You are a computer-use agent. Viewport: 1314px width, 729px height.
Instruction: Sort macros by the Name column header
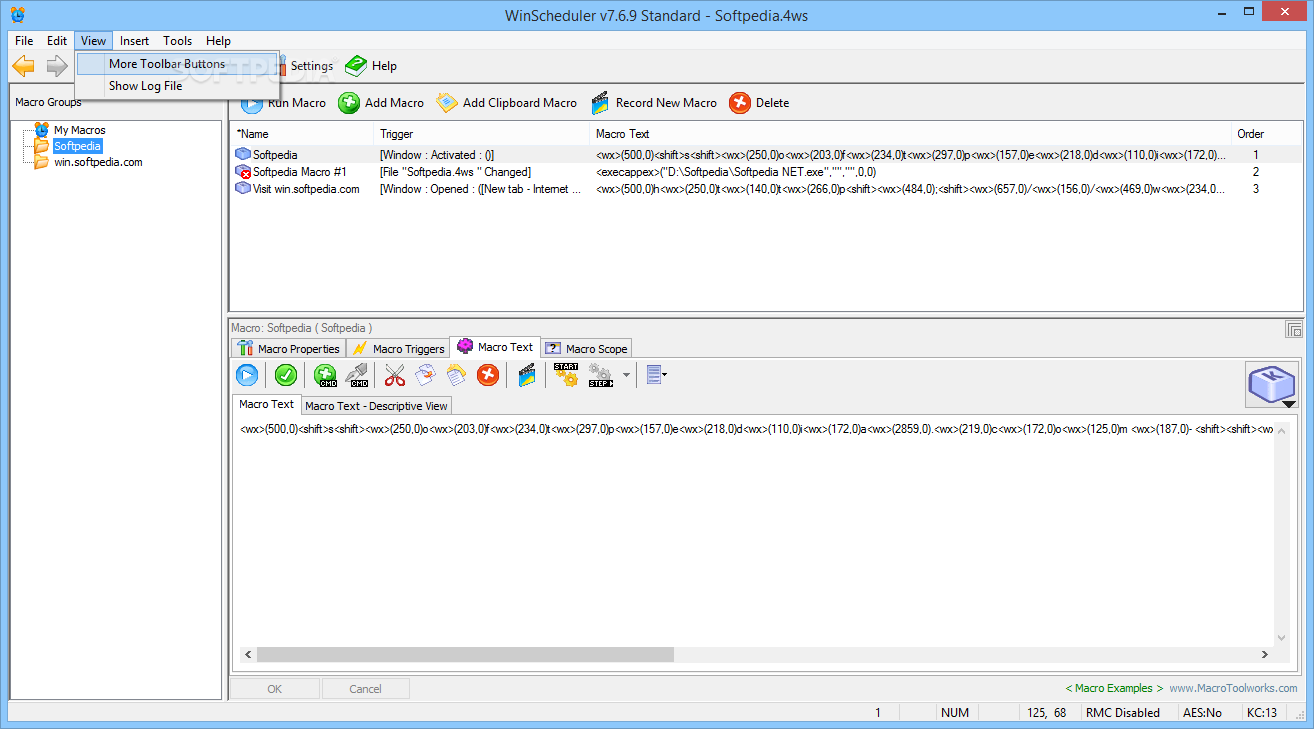click(x=303, y=134)
